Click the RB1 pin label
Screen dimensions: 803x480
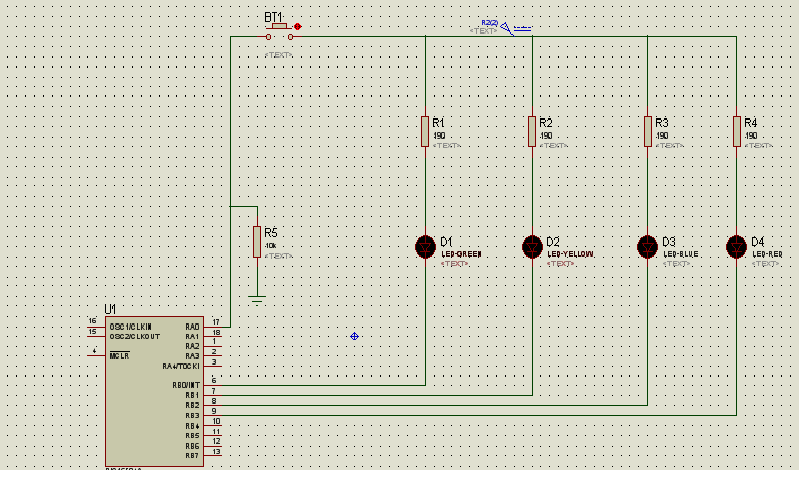pyautogui.click(x=193, y=395)
